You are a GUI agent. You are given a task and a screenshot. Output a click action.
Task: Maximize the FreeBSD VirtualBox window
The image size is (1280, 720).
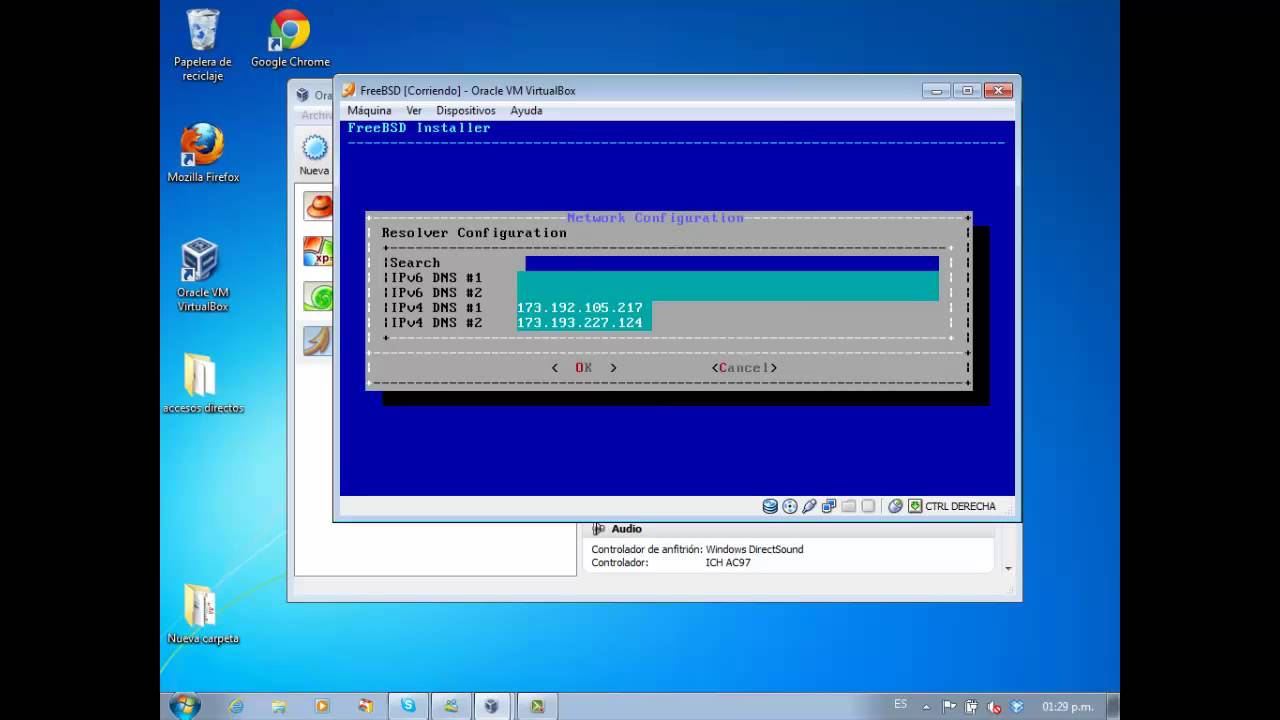pyautogui.click(x=967, y=91)
